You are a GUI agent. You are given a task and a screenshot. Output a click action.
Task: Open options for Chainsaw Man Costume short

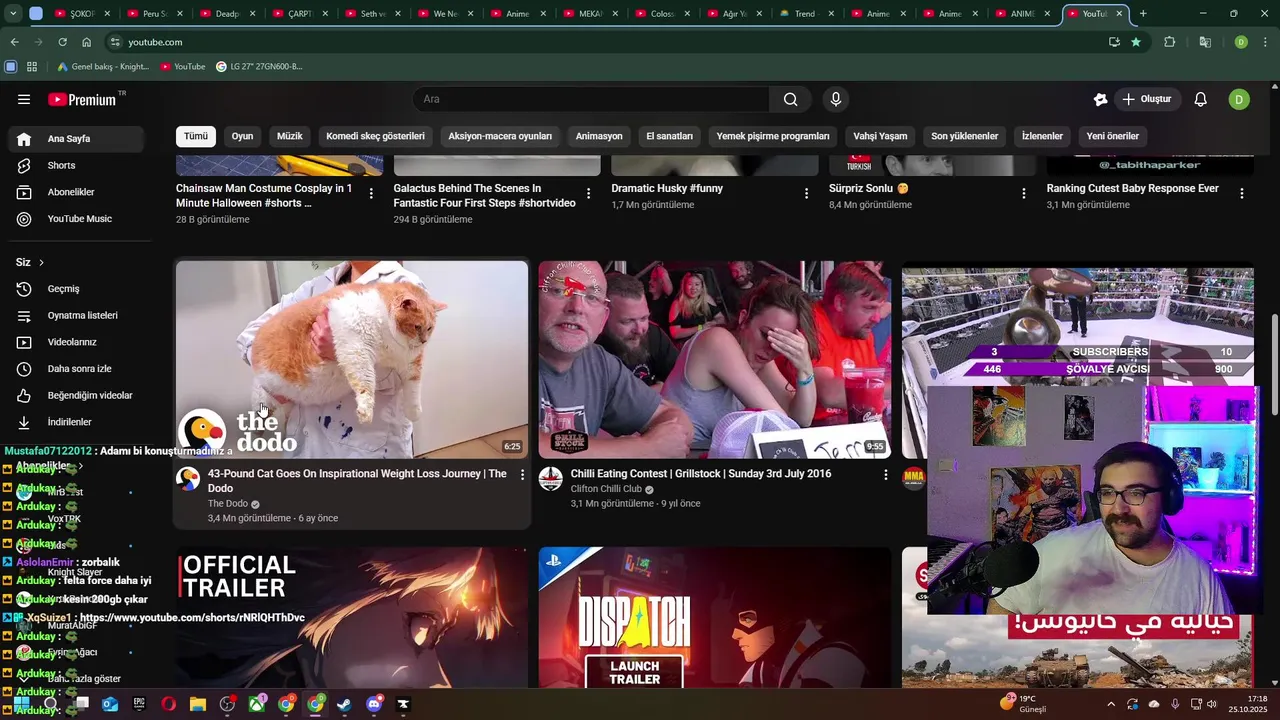coord(371,193)
